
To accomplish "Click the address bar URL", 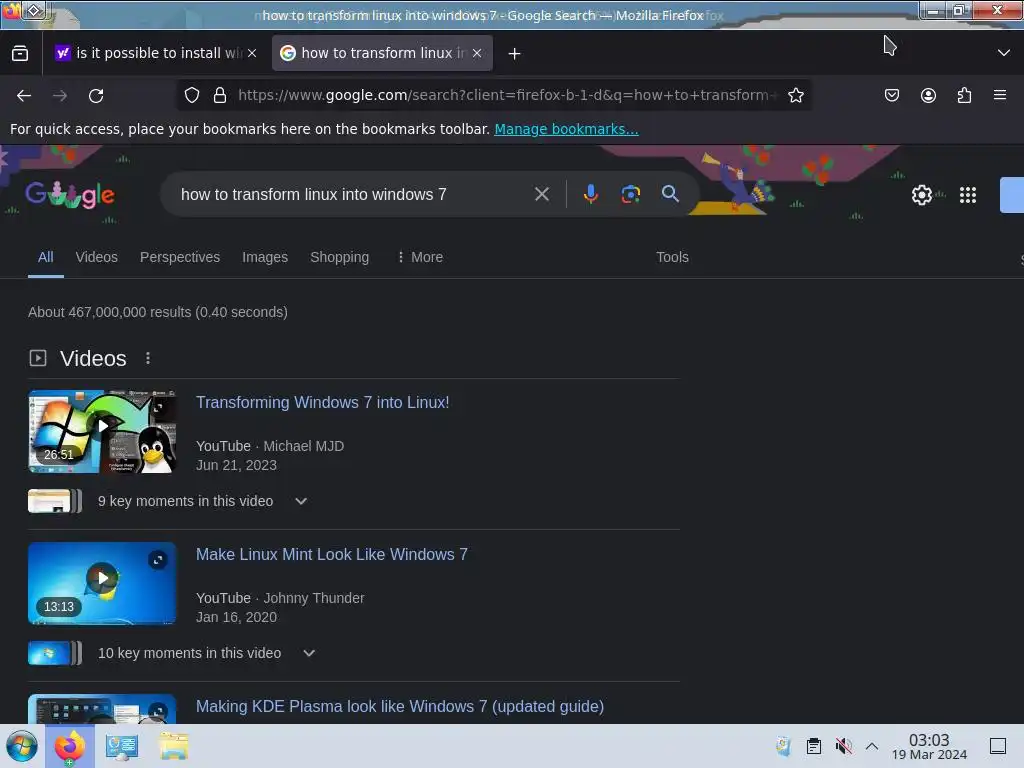I will coord(506,95).
